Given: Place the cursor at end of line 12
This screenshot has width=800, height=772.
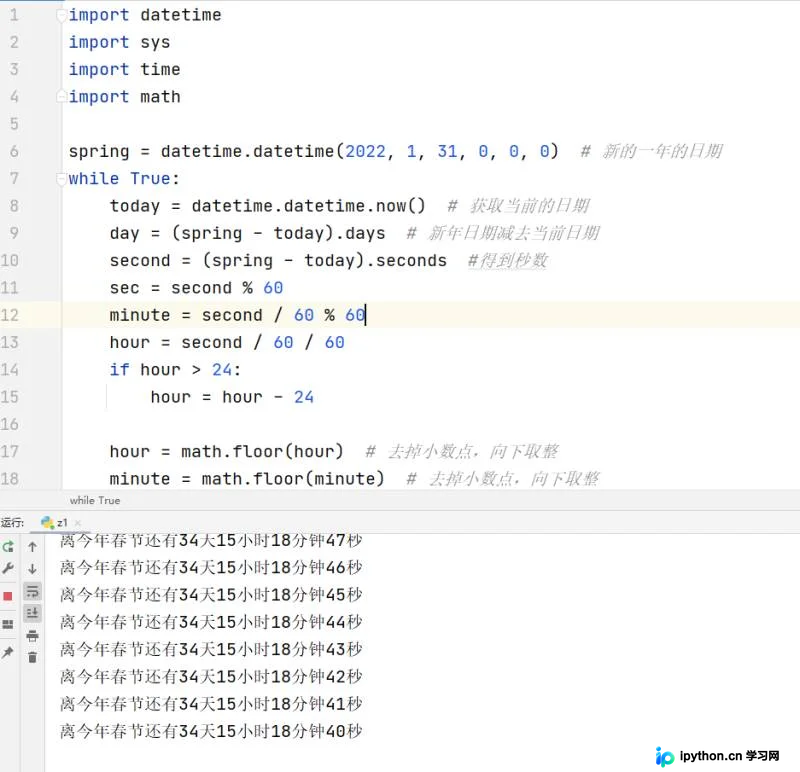Looking at the screenshot, I should 366,315.
